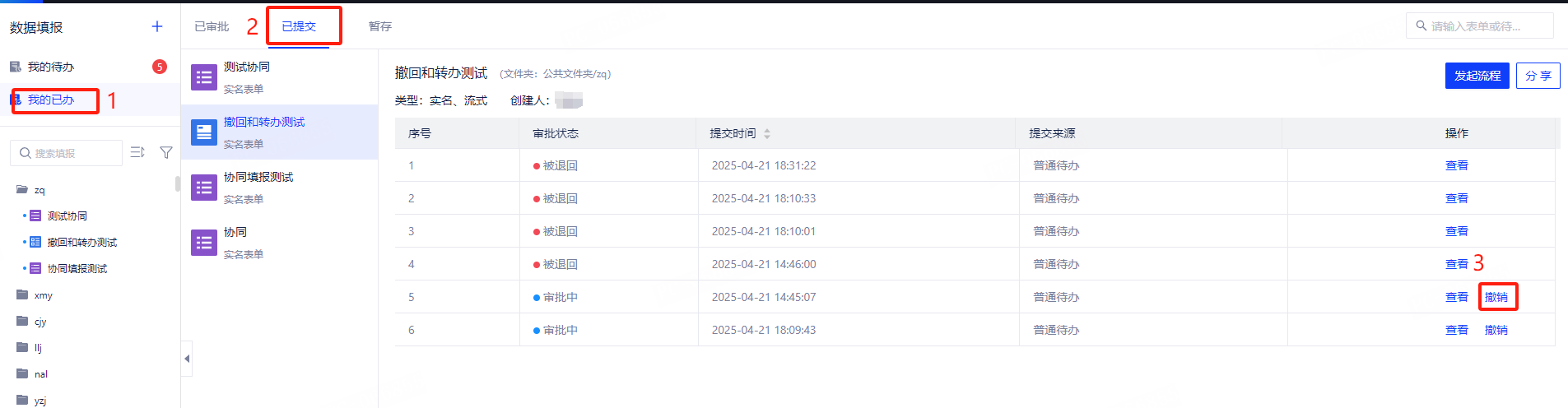Select the 测试协同 form icon in the list

coord(204,77)
